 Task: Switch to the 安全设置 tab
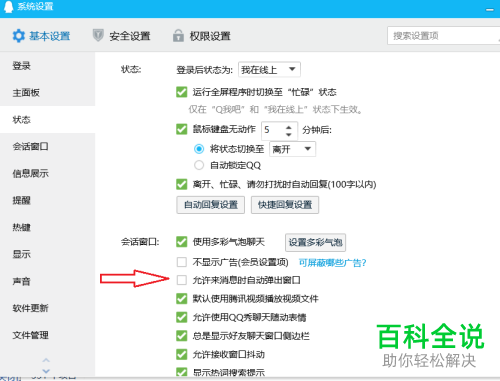click(121, 36)
